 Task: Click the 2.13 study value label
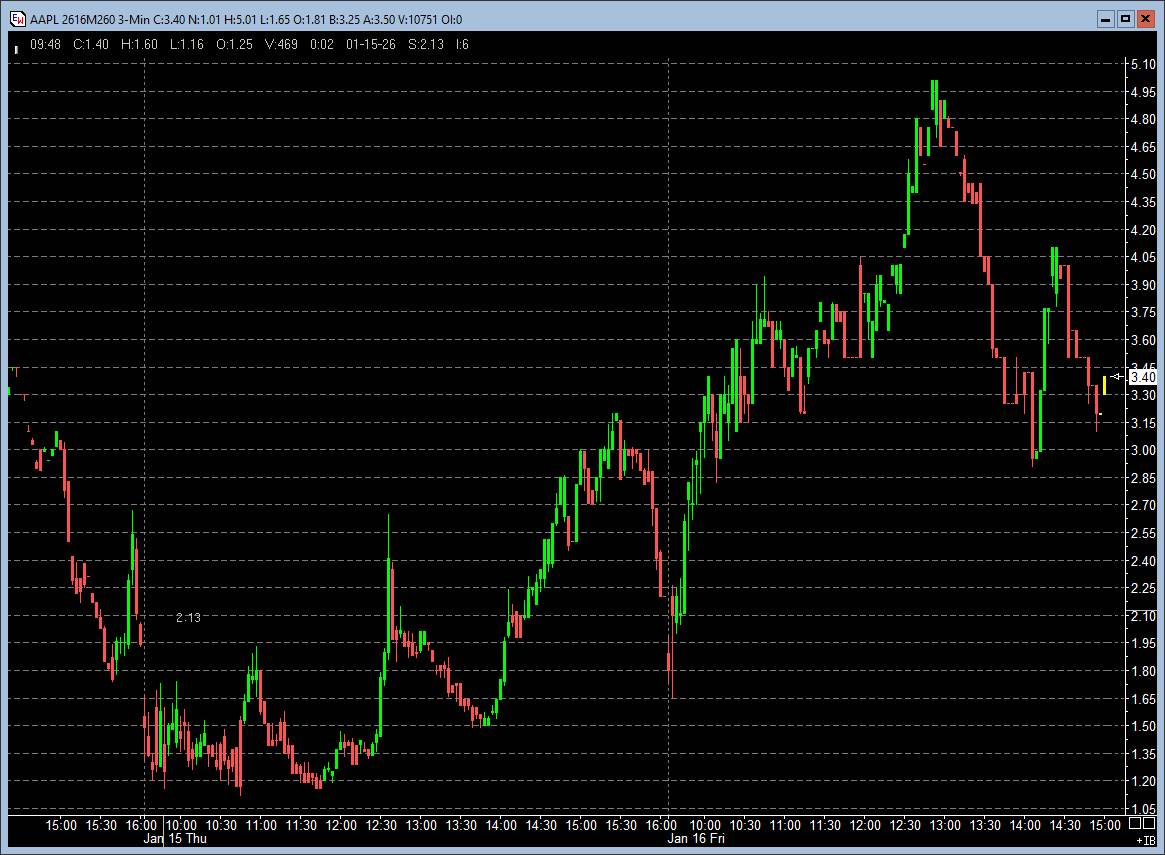[188, 618]
